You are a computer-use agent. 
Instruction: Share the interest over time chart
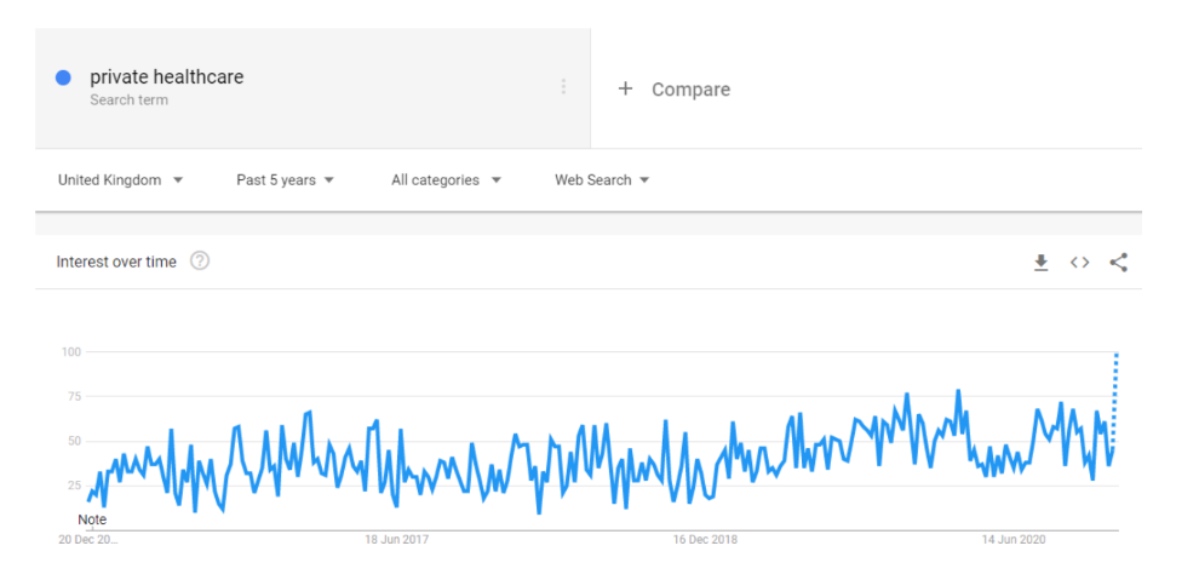[x=1119, y=262]
